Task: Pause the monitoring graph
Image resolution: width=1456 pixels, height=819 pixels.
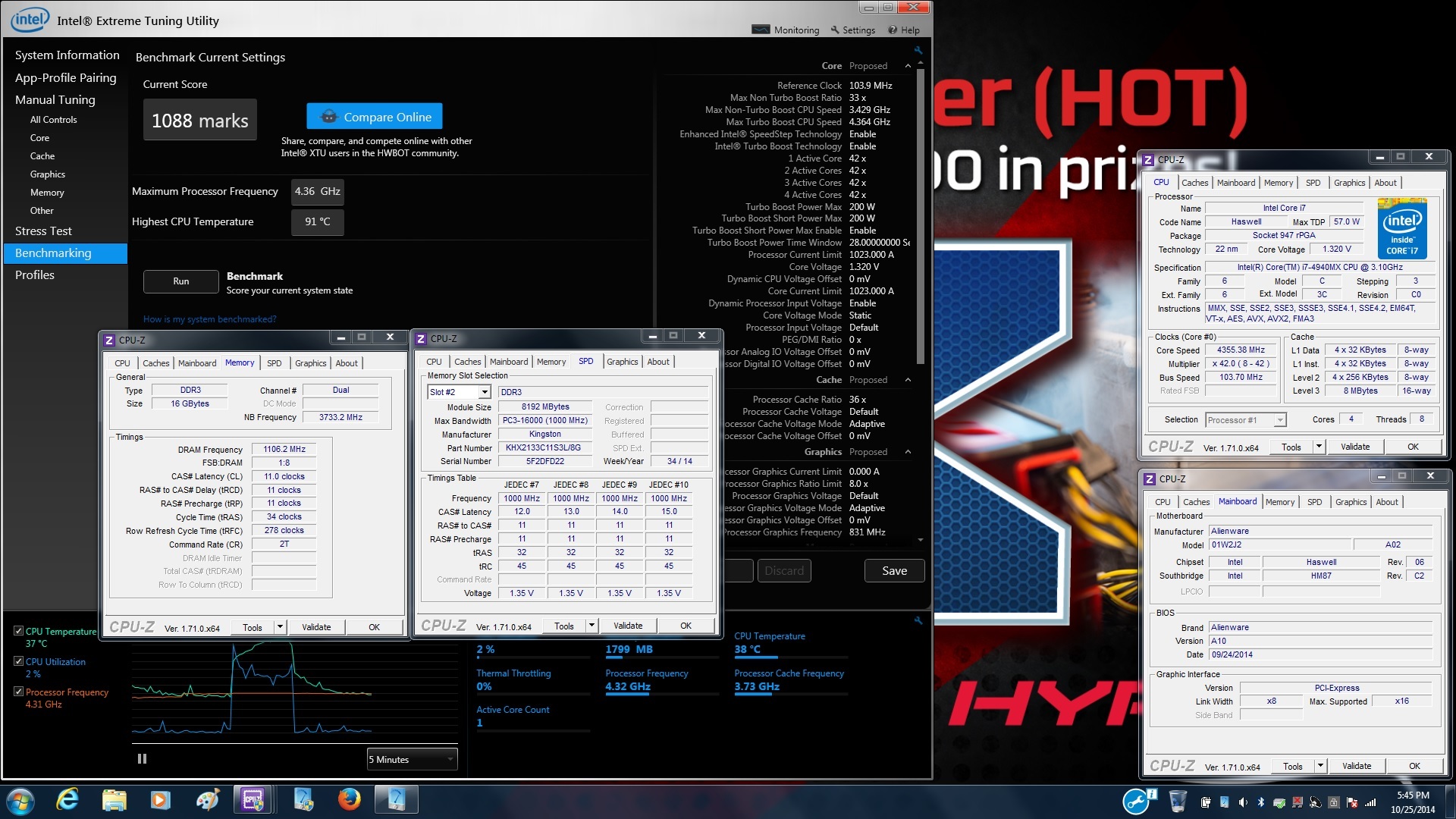Action: tap(142, 758)
